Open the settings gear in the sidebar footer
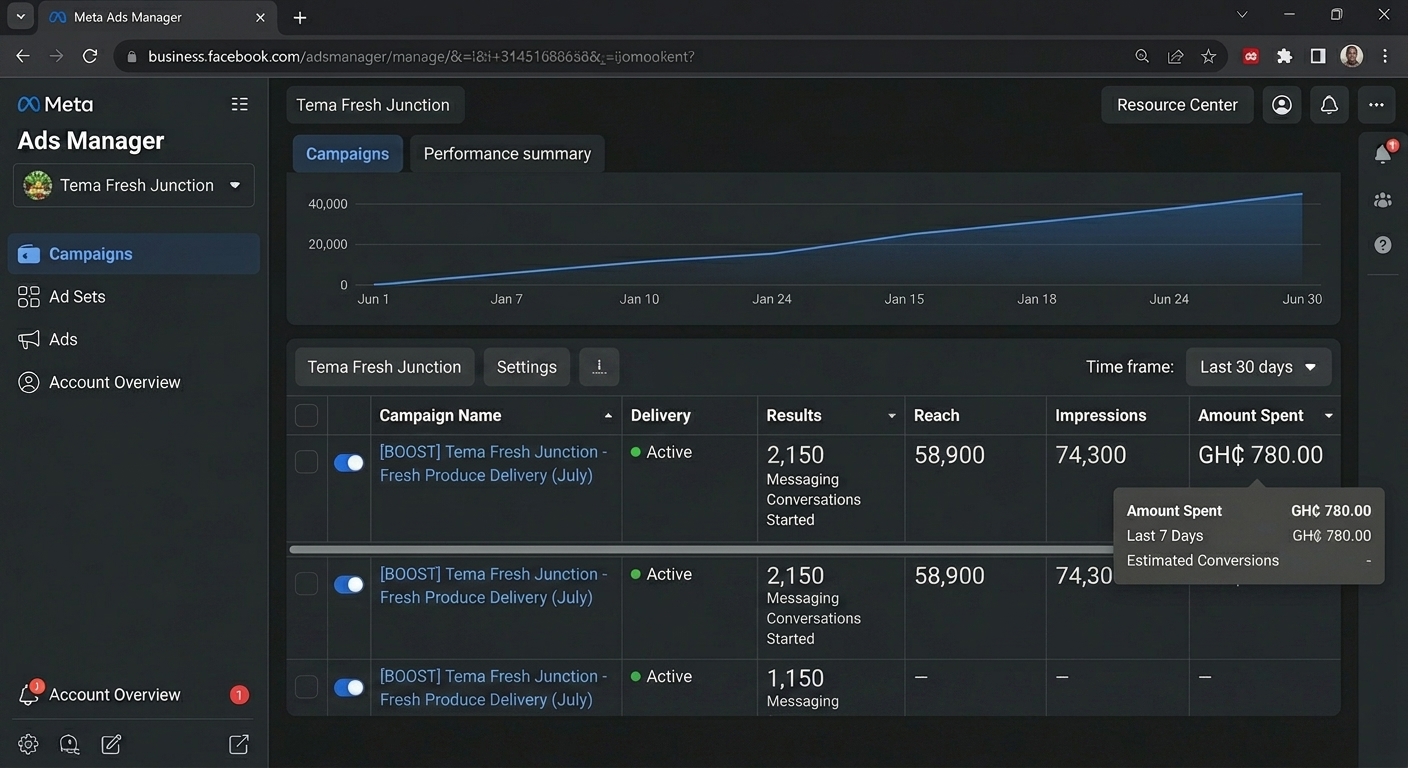Screen dimensions: 1408x768 28,744
